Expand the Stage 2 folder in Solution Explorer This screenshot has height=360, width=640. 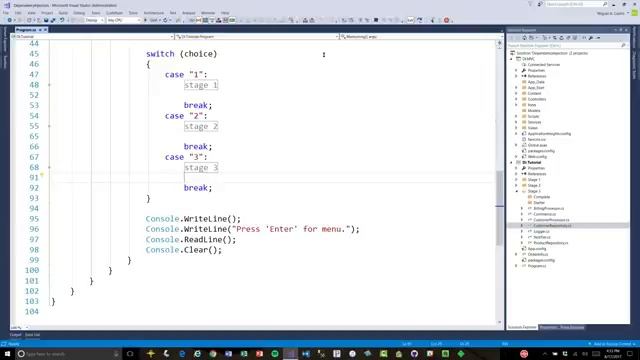click(x=517, y=185)
